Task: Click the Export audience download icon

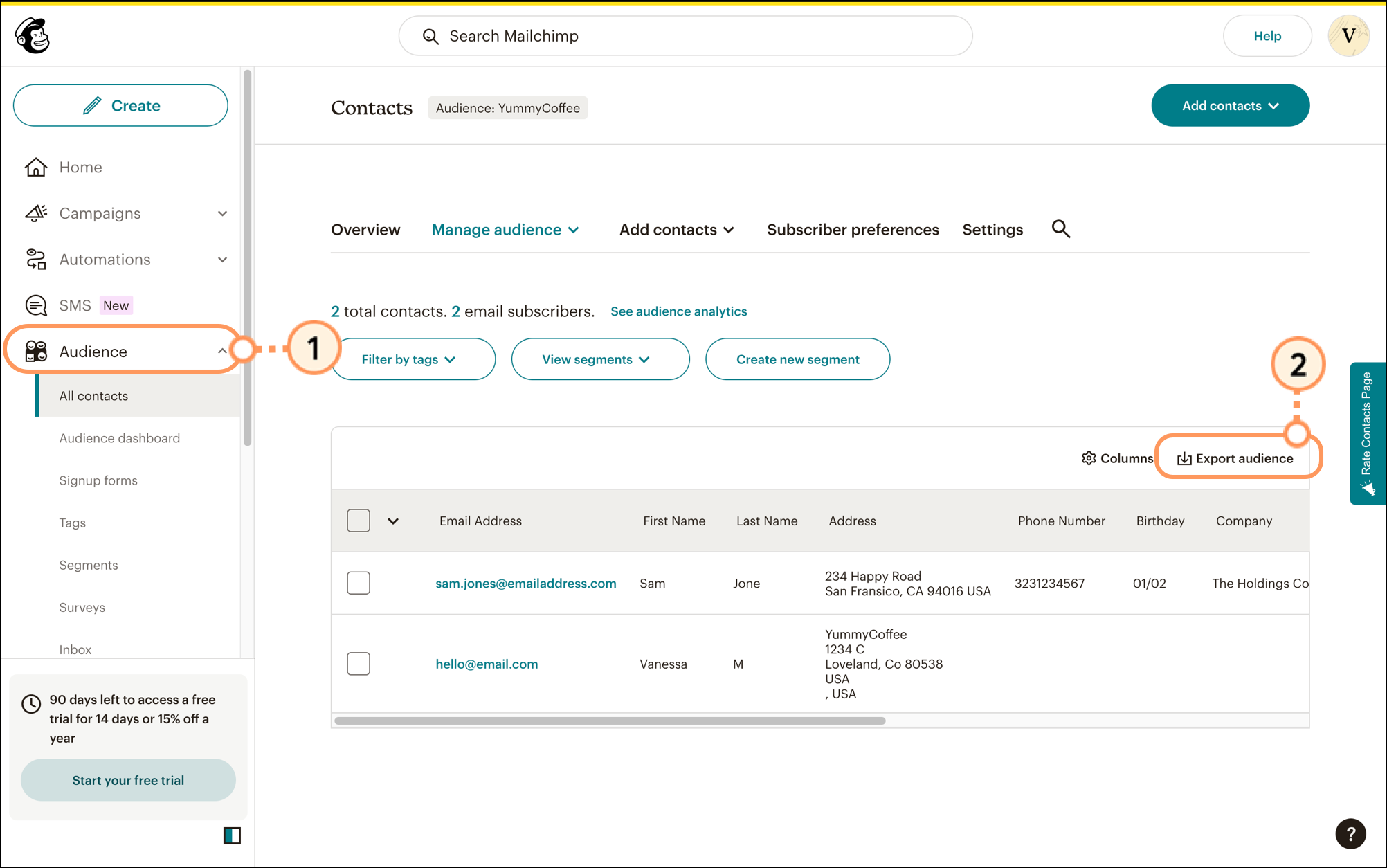Action: tap(1184, 459)
